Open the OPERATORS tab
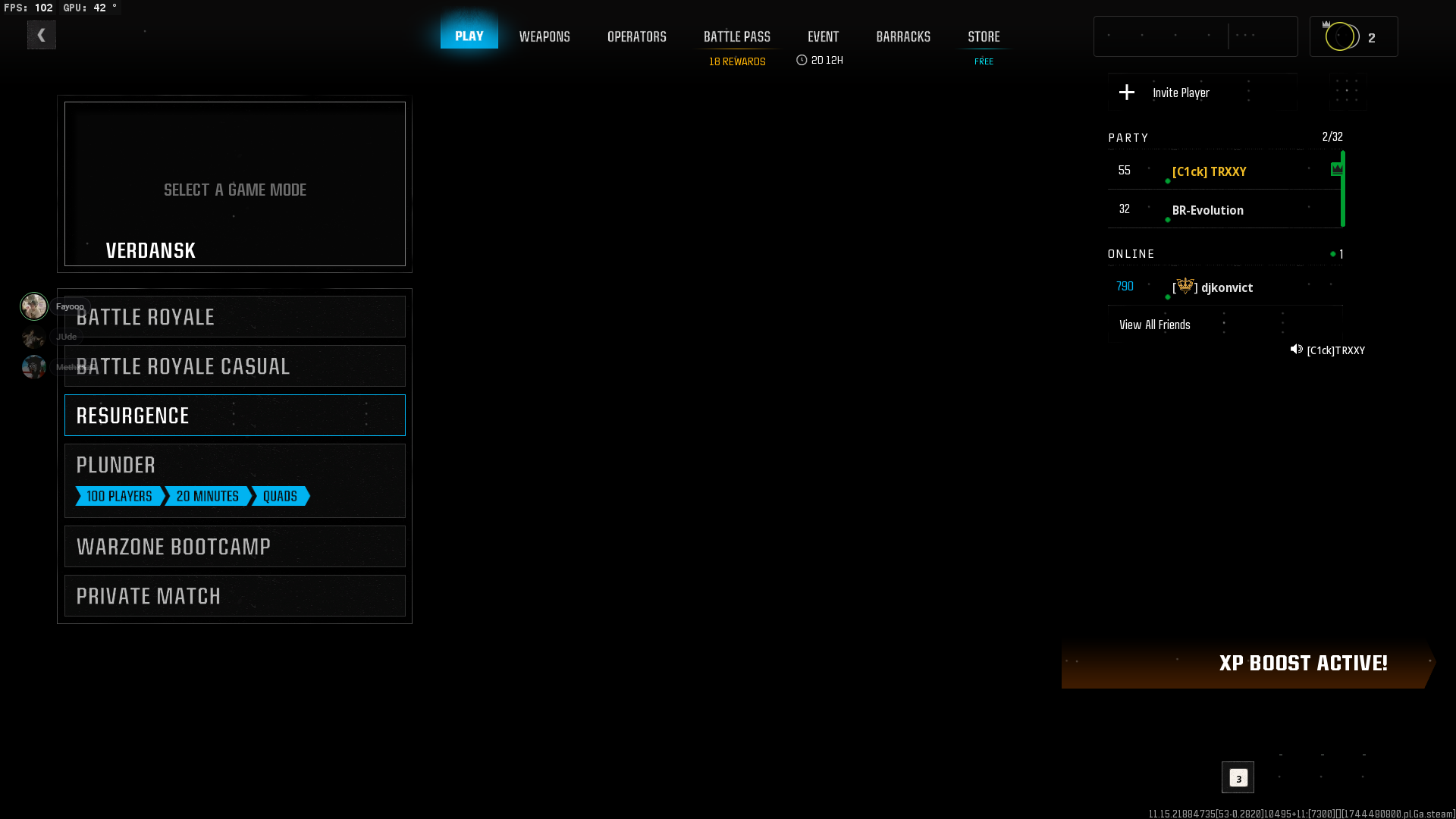The image size is (1456, 819). tap(637, 36)
